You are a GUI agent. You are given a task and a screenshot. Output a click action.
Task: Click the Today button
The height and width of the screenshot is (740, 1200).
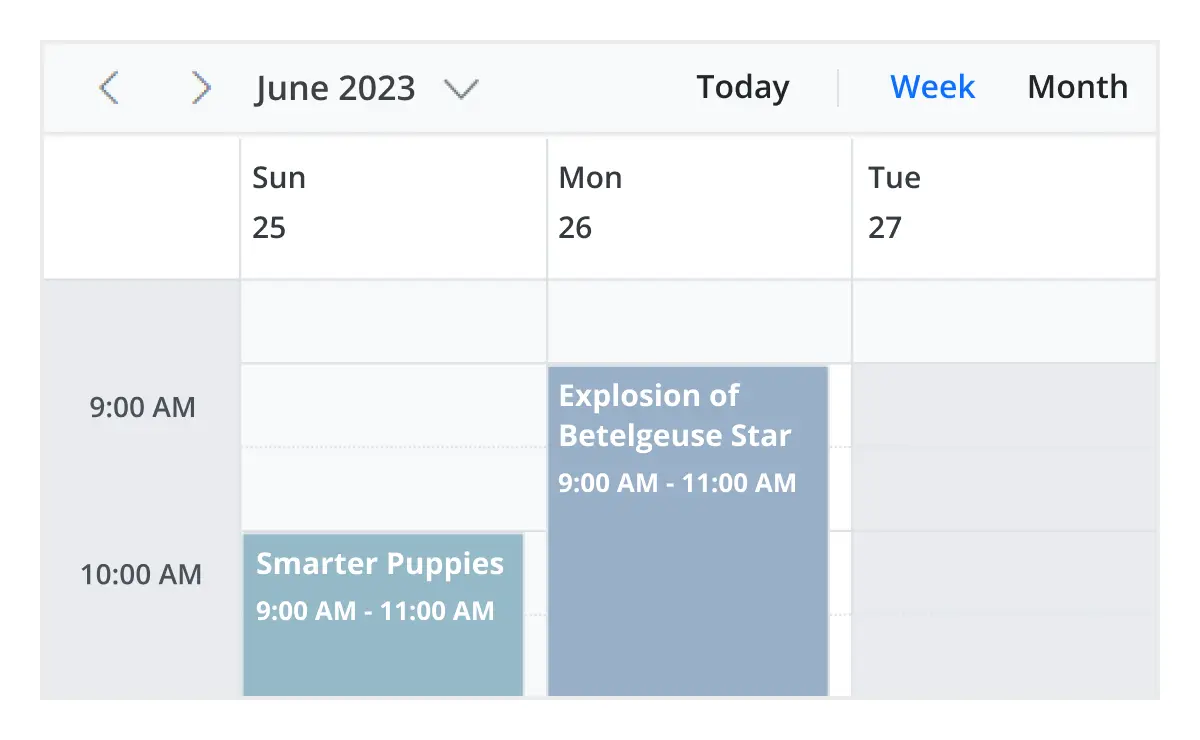point(742,87)
